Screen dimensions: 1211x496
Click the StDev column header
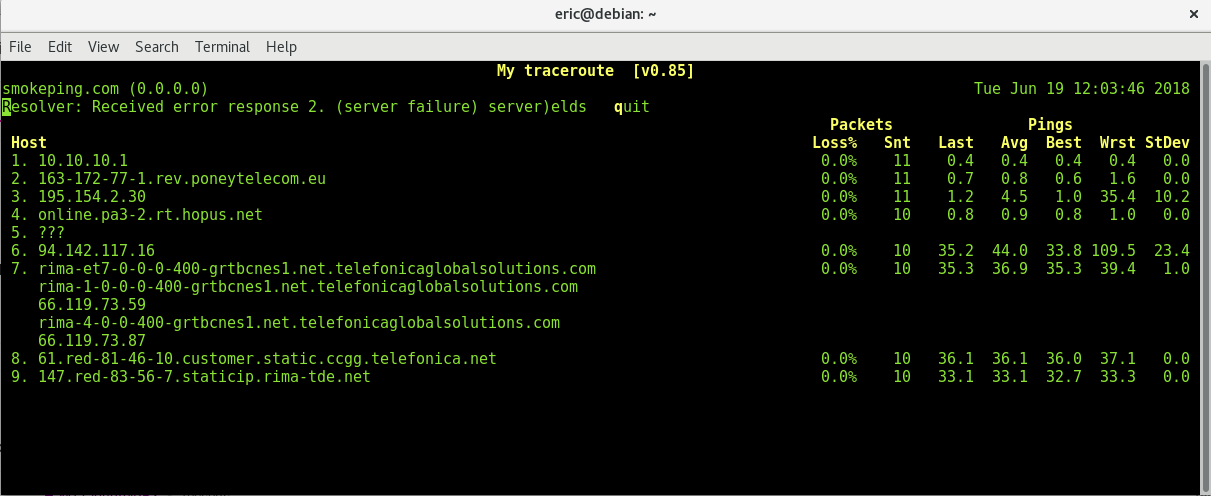coord(1168,143)
